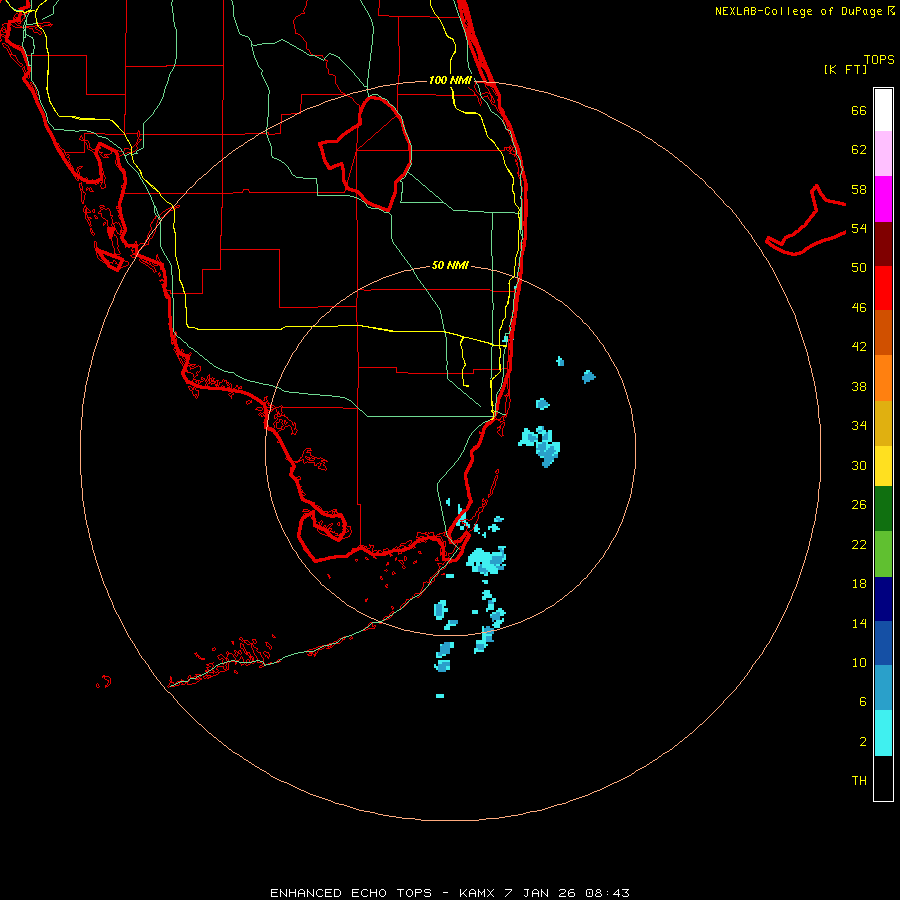This screenshot has width=900, height=900.
Task: Click the '30' legend value label
Action: click(859, 465)
